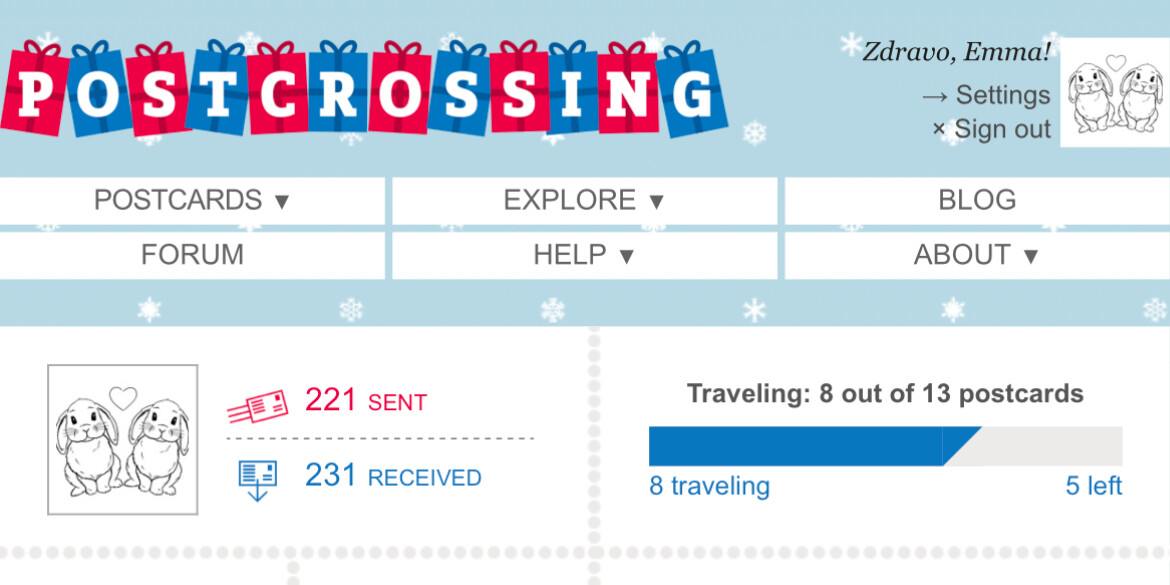Click the blue traveling progress bar

[815, 446]
